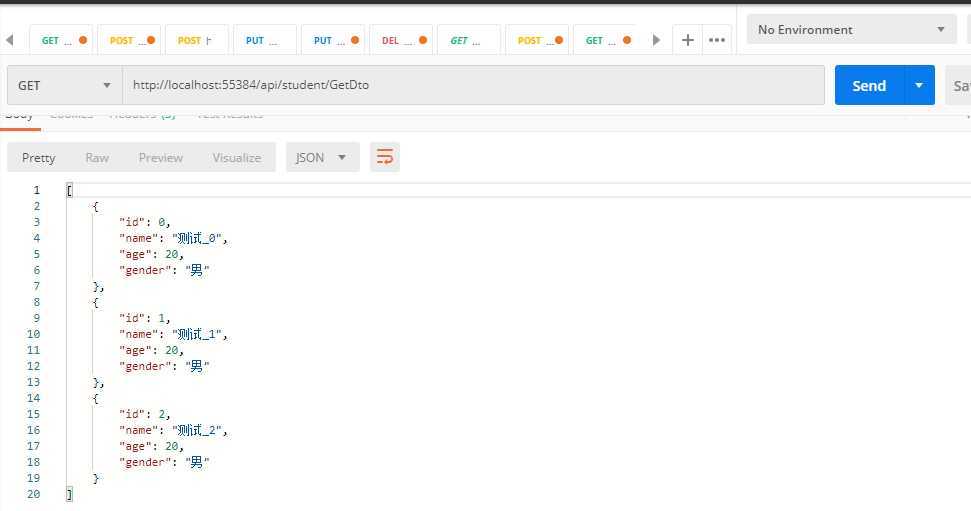Open the GET method dropdown
The width and height of the screenshot is (971, 511).
tap(64, 85)
